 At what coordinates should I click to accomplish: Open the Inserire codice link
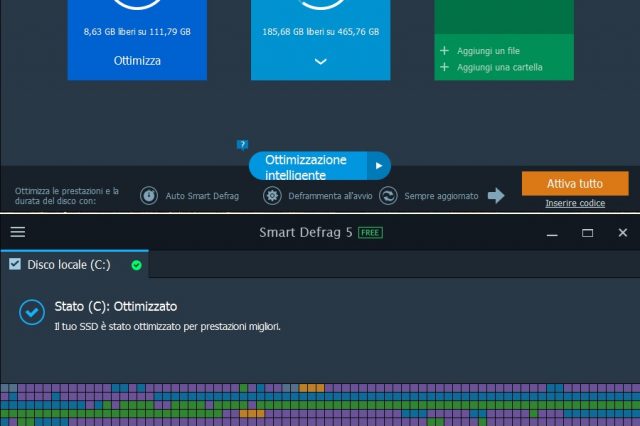(575, 203)
